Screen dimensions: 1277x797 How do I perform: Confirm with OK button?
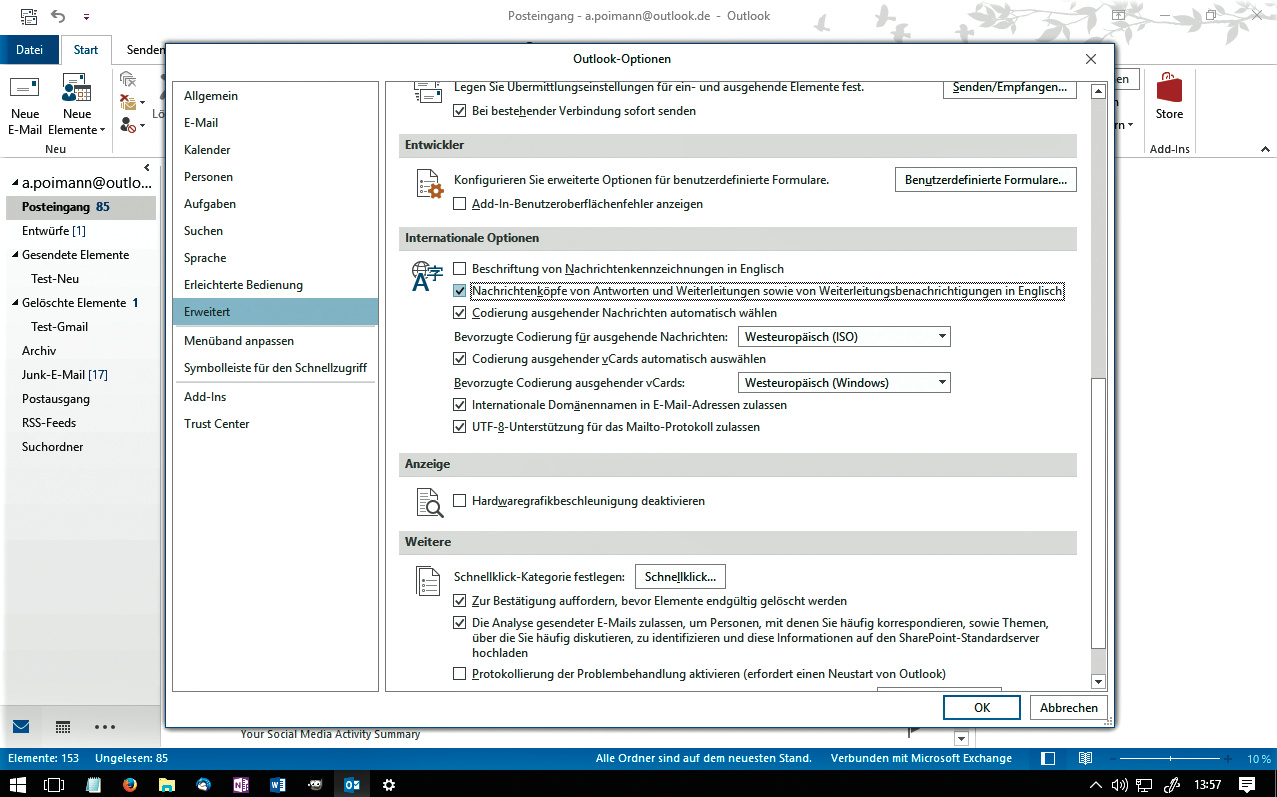pos(982,707)
